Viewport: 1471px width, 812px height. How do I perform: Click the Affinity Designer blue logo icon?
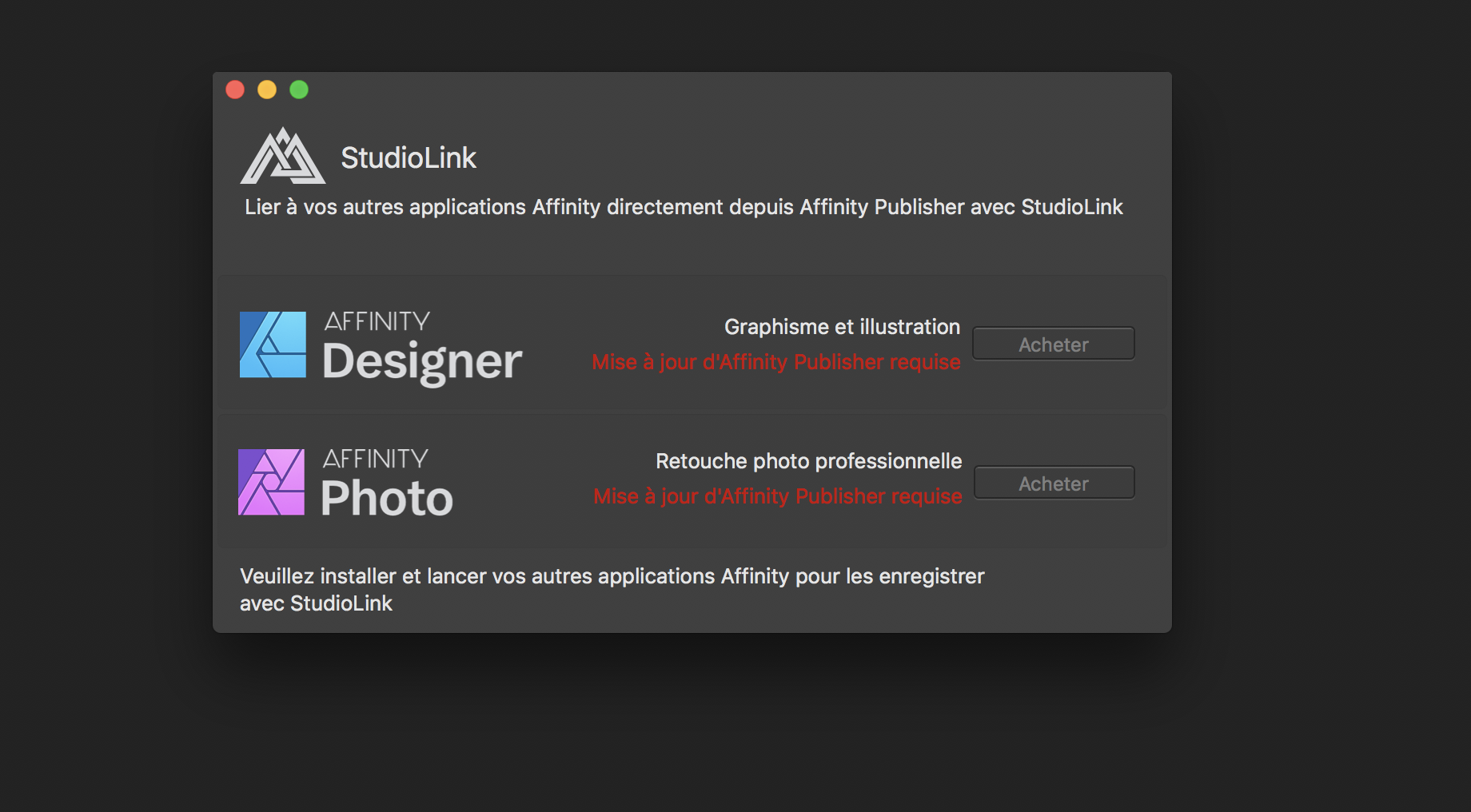point(273,344)
